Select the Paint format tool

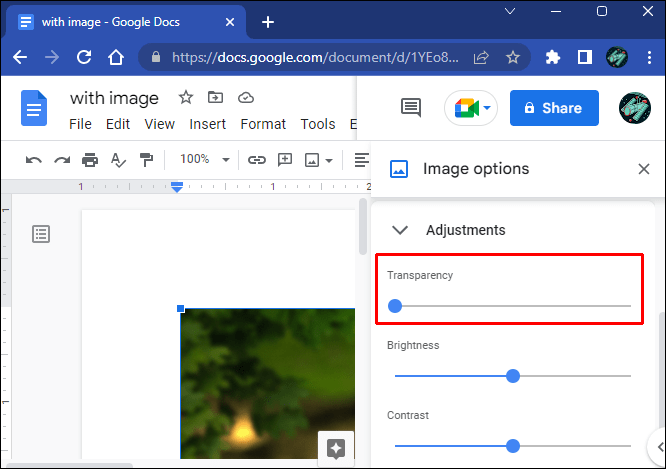pyautogui.click(x=146, y=160)
